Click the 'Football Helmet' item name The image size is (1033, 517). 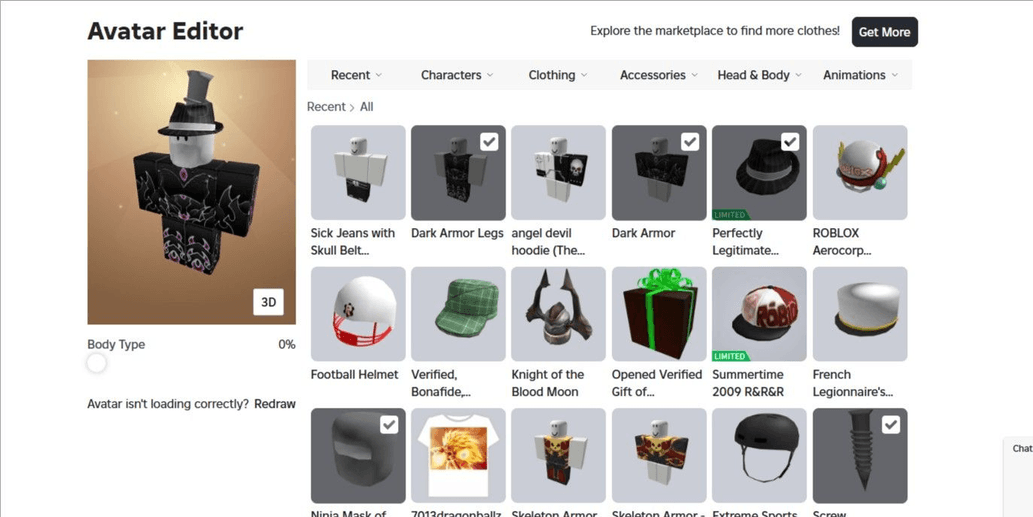coord(354,375)
